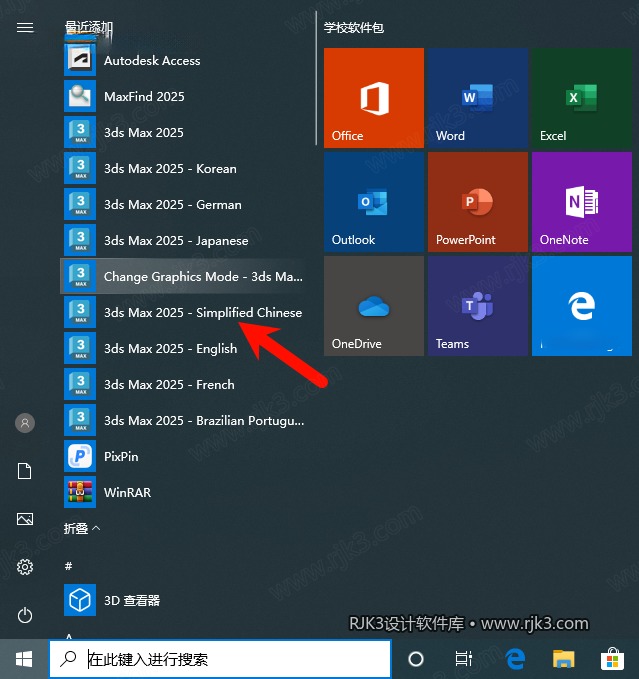This screenshot has width=639, height=679.
Task: Open the Autodesk Access app icon
Action: pyautogui.click(x=80, y=60)
